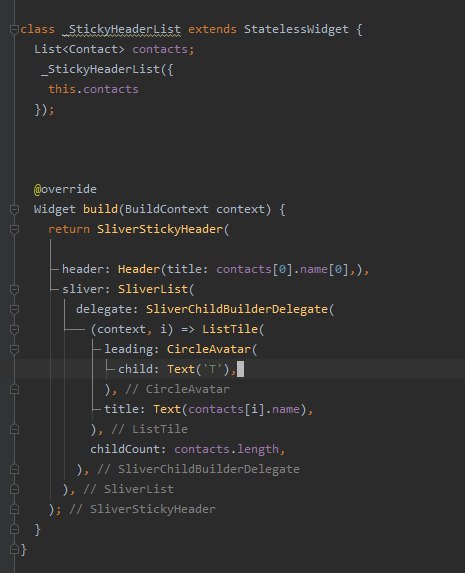The height and width of the screenshot is (573, 465).
Task: Click fold end marker beside // CircleAvatar
Action: (14, 389)
